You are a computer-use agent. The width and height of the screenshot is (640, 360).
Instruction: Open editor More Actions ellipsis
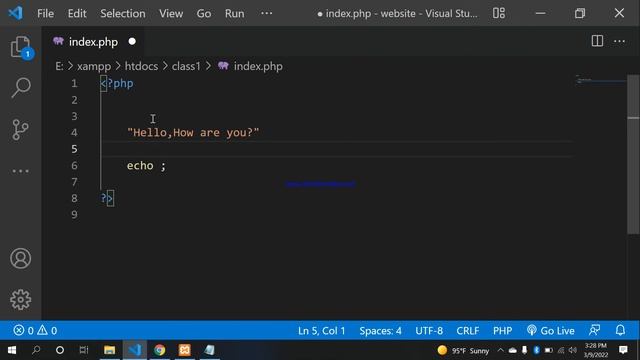point(619,41)
